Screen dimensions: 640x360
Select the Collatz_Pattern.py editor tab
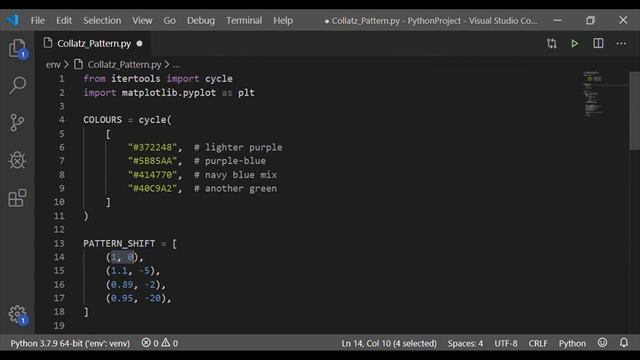click(x=94, y=43)
